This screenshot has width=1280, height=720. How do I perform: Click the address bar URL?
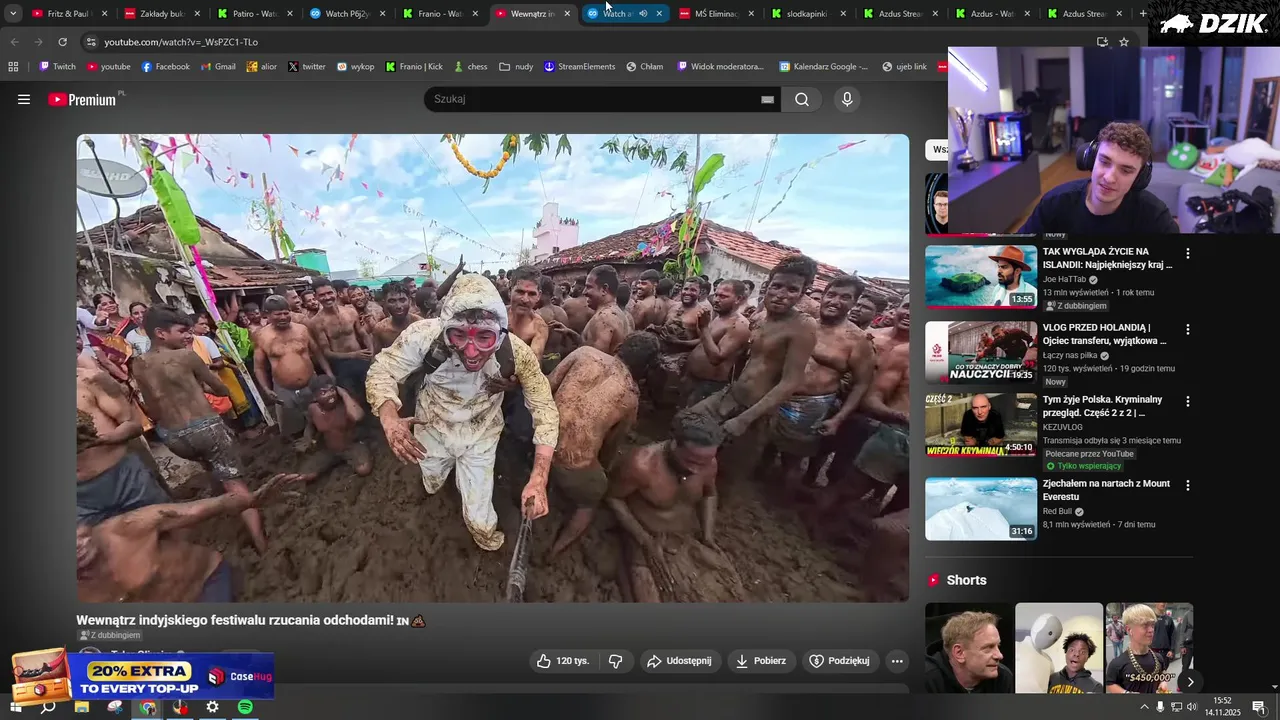[181, 42]
